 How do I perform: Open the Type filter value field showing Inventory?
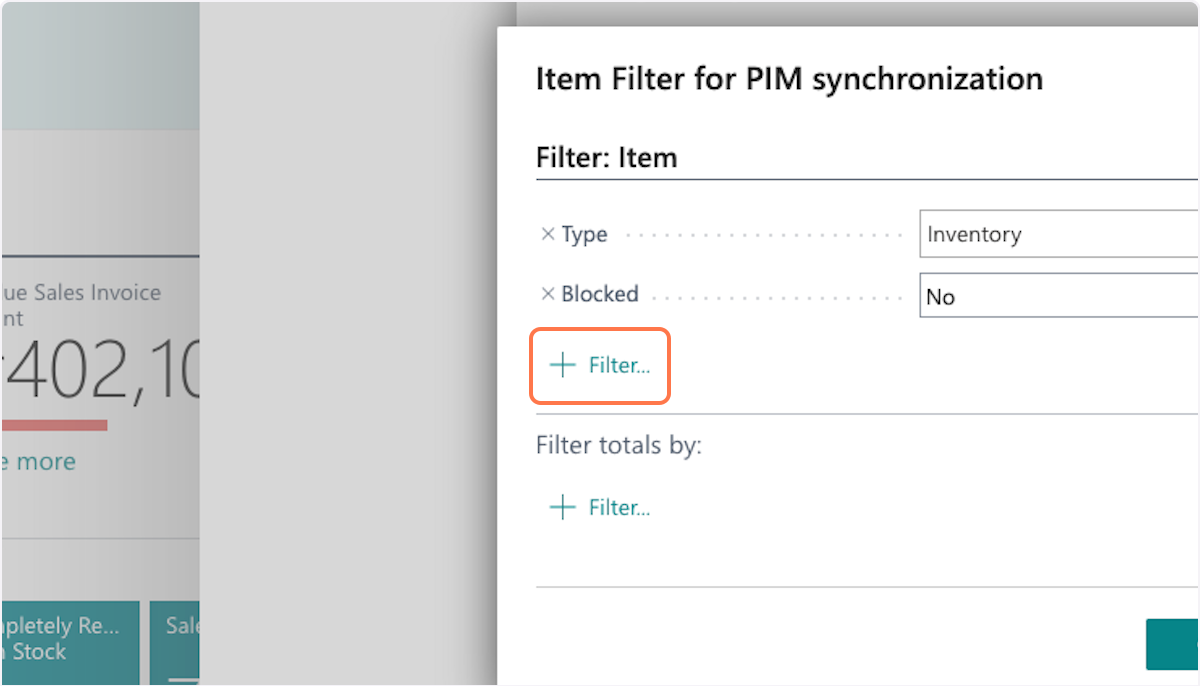click(1058, 235)
